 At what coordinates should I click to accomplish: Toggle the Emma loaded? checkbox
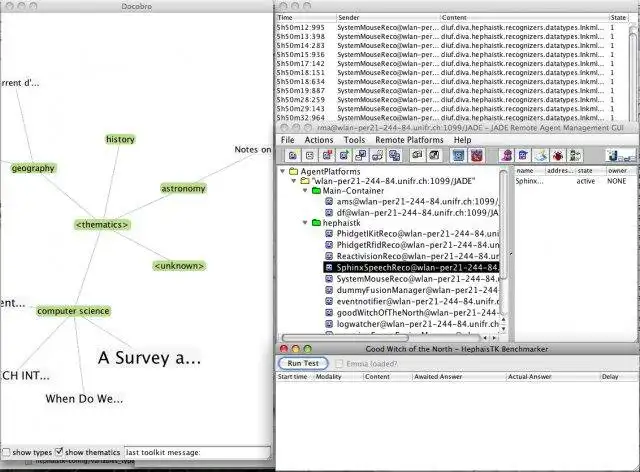(x=339, y=363)
